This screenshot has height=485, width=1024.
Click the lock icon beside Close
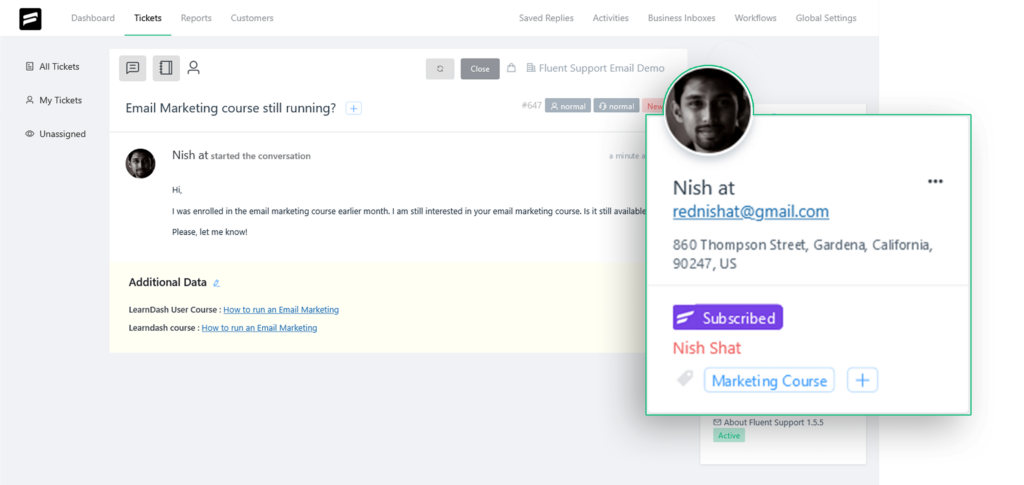pyautogui.click(x=511, y=68)
